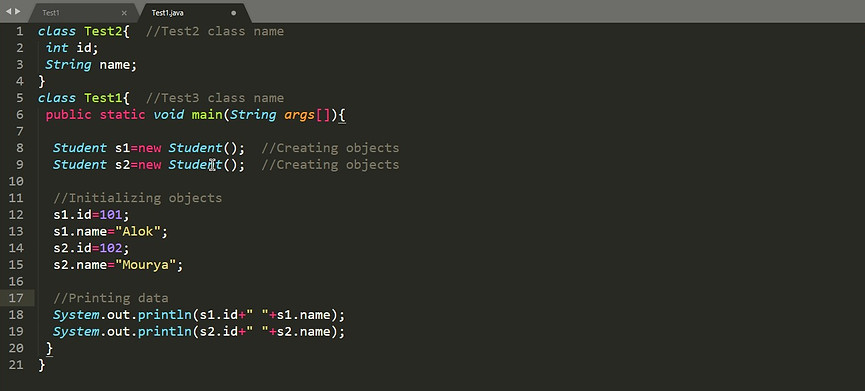Viewport: 865px width, 391px height.
Task: Click 's2.name' in line 19
Action: pos(303,331)
